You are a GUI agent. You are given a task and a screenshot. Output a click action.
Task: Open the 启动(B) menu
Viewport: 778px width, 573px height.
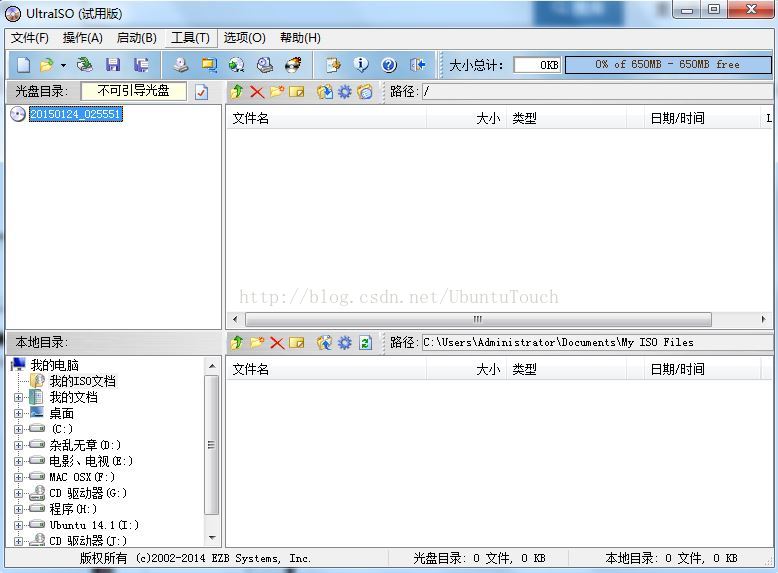click(x=136, y=38)
